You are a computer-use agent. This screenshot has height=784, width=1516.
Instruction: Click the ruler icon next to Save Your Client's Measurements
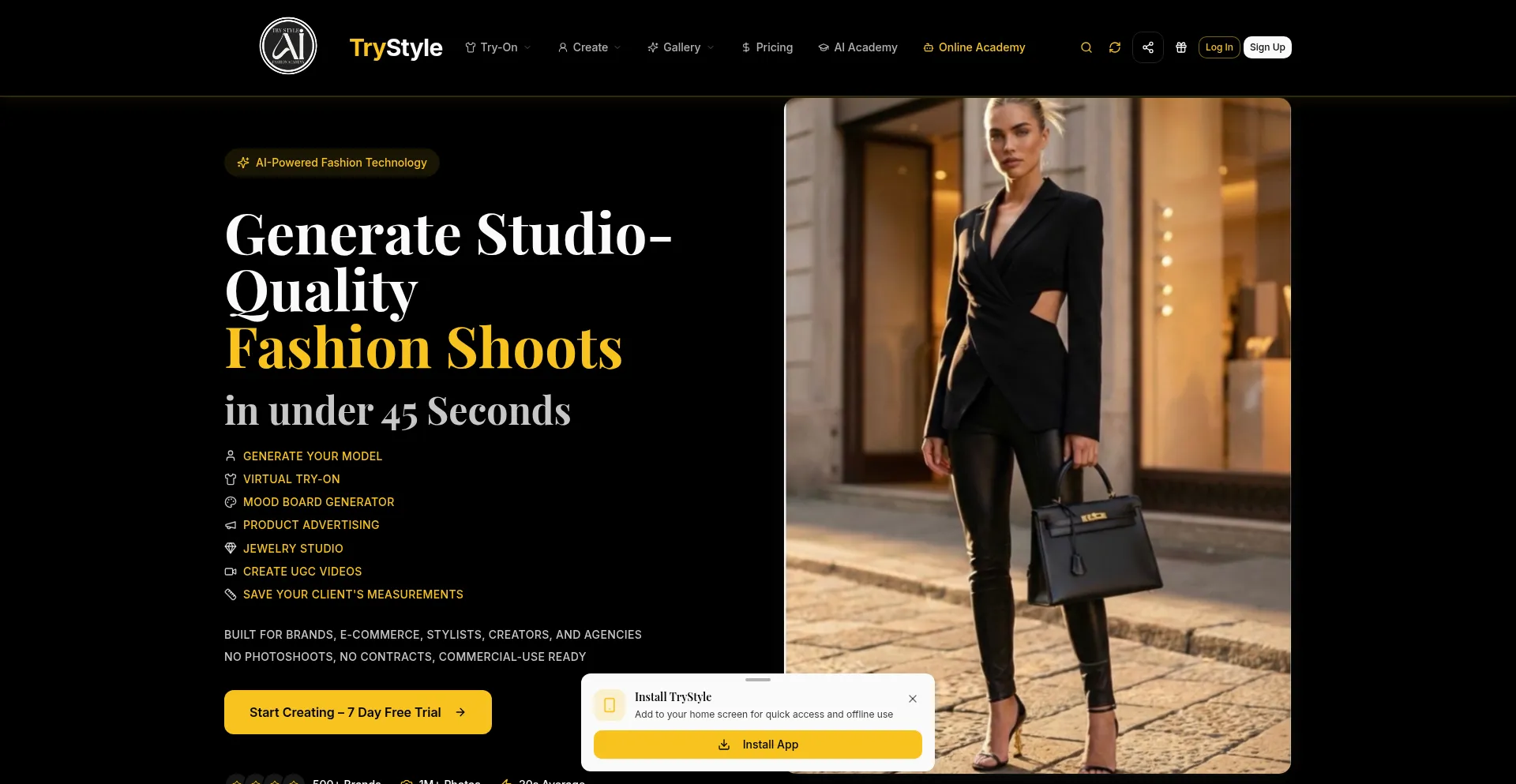pyautogui.click(x=231, y=595)
